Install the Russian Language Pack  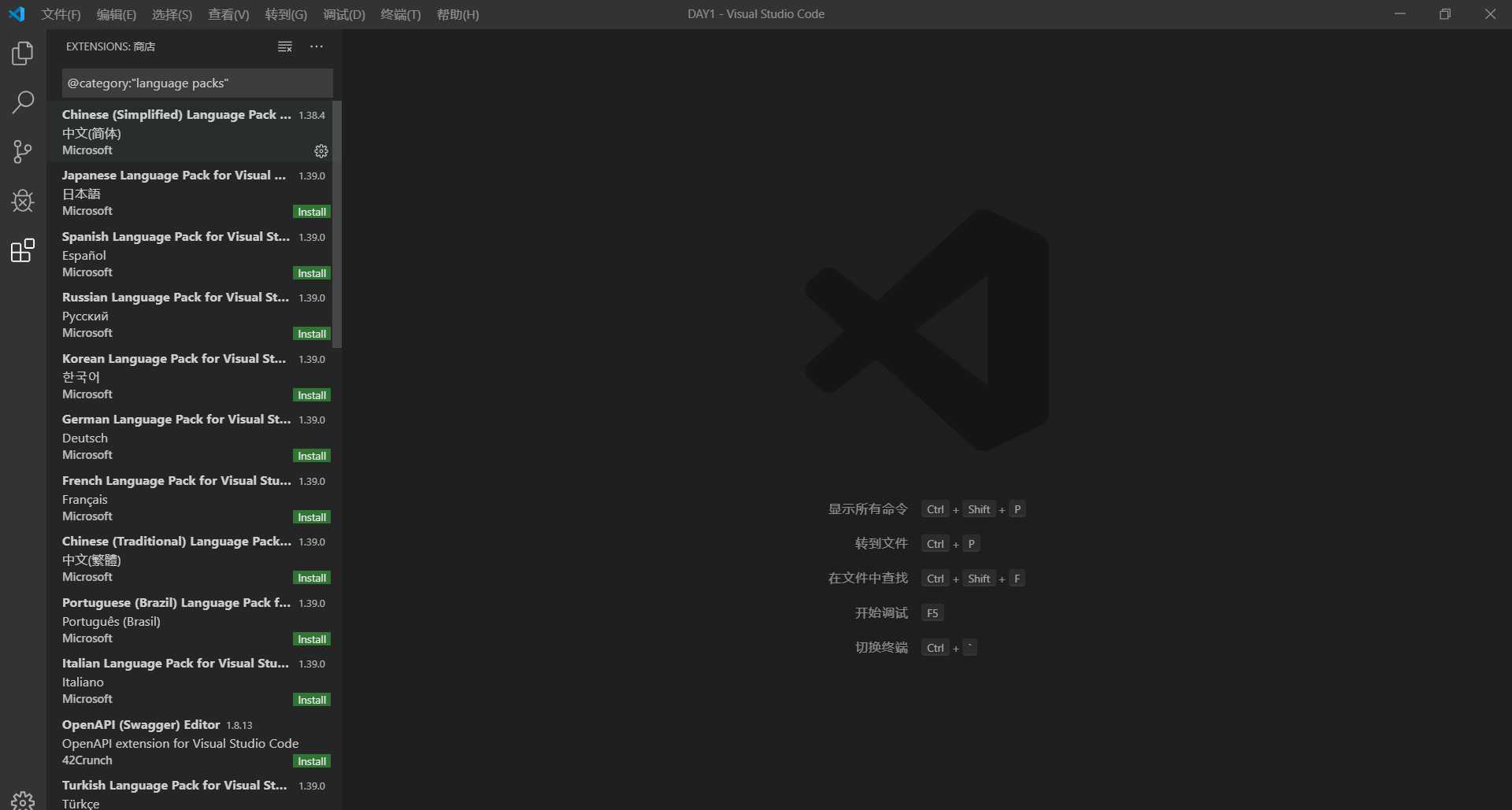312,334
